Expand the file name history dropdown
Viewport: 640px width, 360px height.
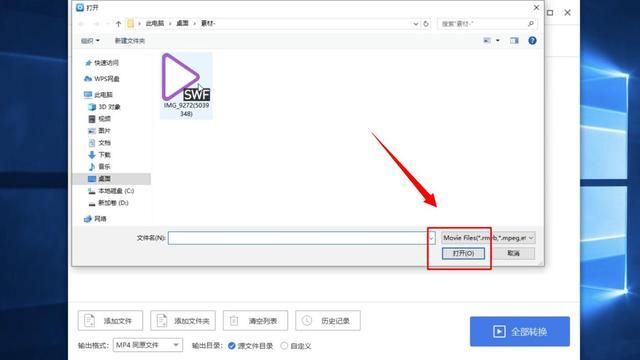pyautogui.click(x=431, y=238)
